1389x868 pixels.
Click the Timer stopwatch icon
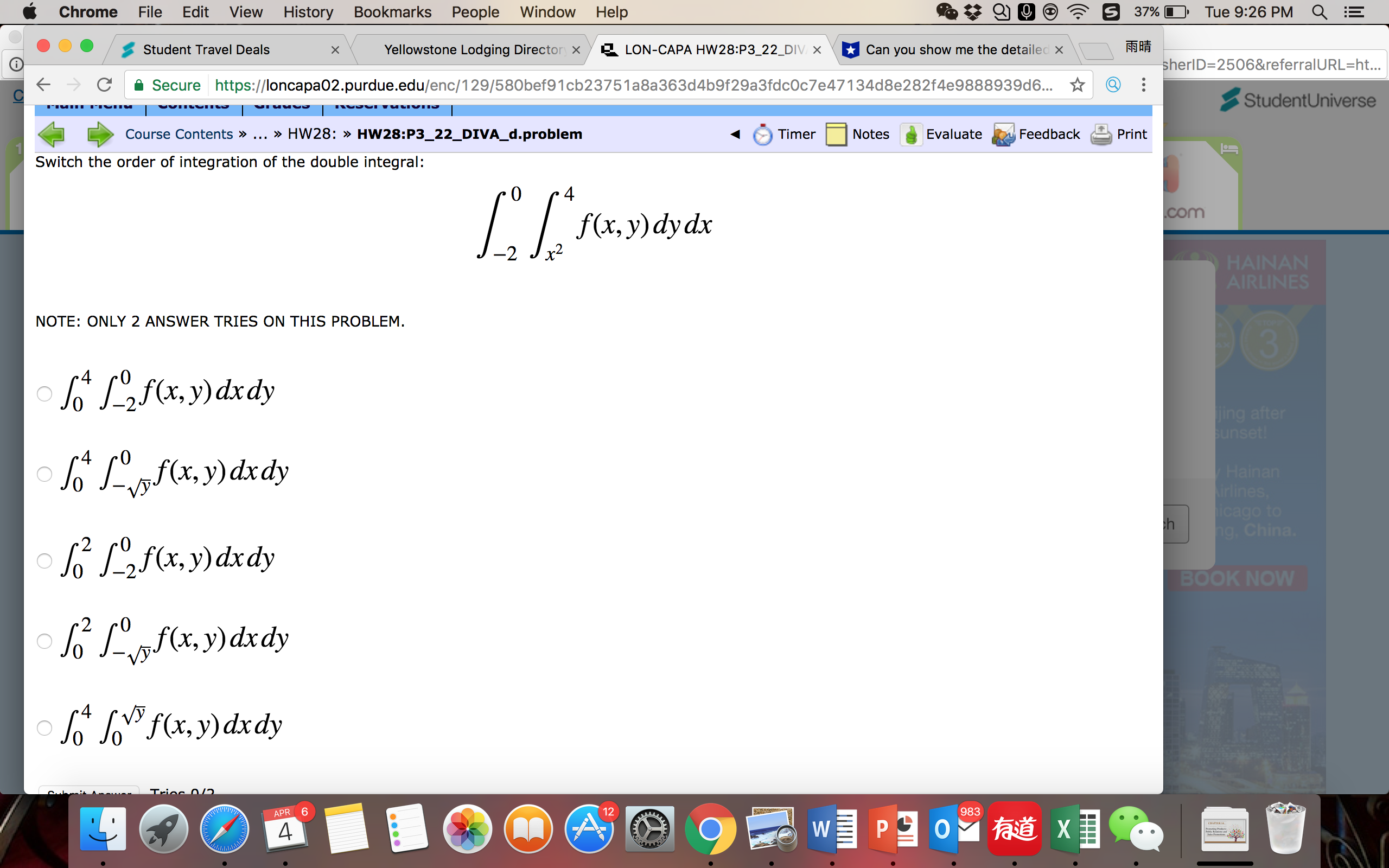pyautogui.click(x=762, y=135)
